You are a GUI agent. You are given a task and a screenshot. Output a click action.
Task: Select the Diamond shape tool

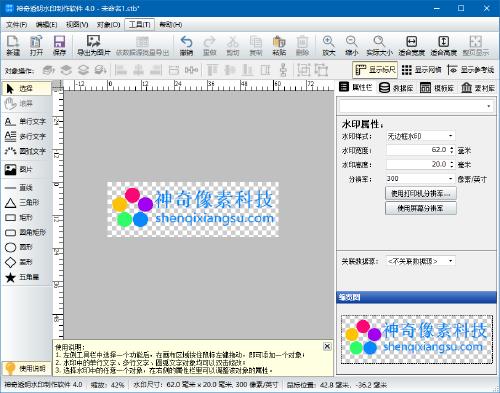pyautogui.click(x=27, y=262)
